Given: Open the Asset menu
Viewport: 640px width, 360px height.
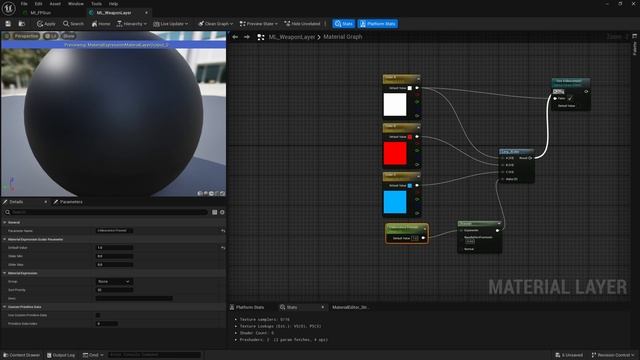Looking at the screenshot, I should 55,4.
